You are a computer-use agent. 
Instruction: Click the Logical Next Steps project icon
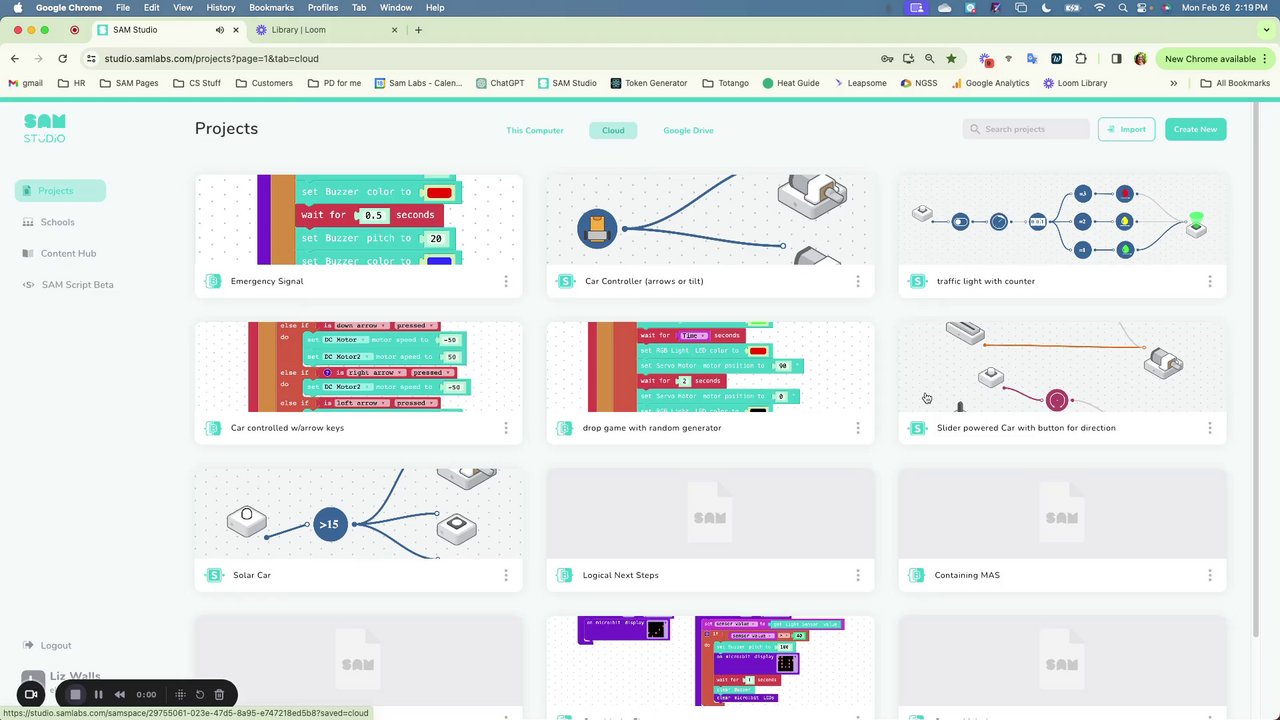(x=565, y=575)
